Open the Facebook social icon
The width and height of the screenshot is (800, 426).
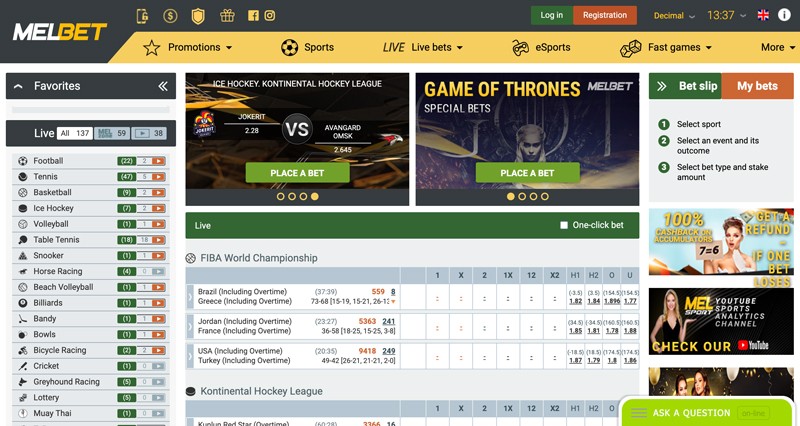point(253,15)
